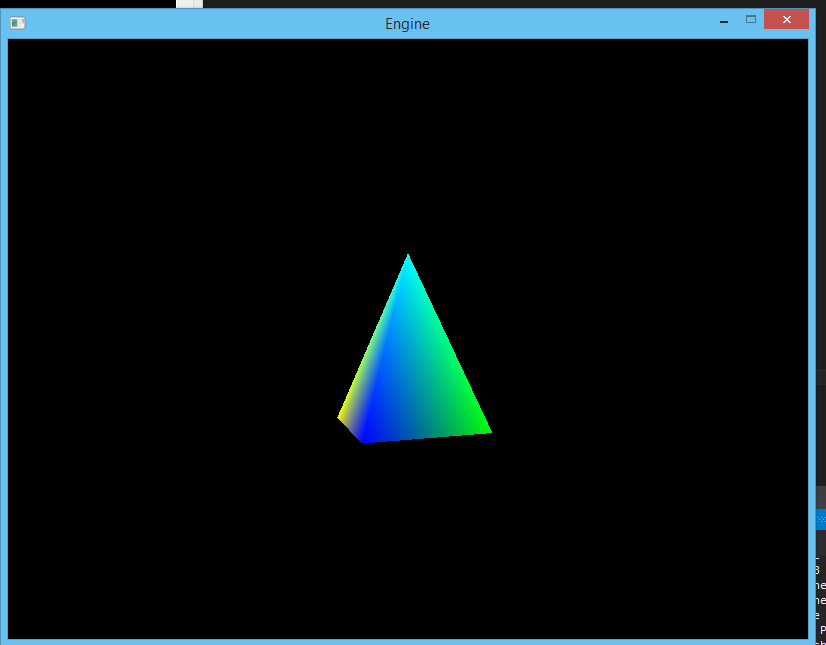Image resolution: width=826 pixels, height=645 pixels.
Task: Close the Engine window
Action: 786,19
